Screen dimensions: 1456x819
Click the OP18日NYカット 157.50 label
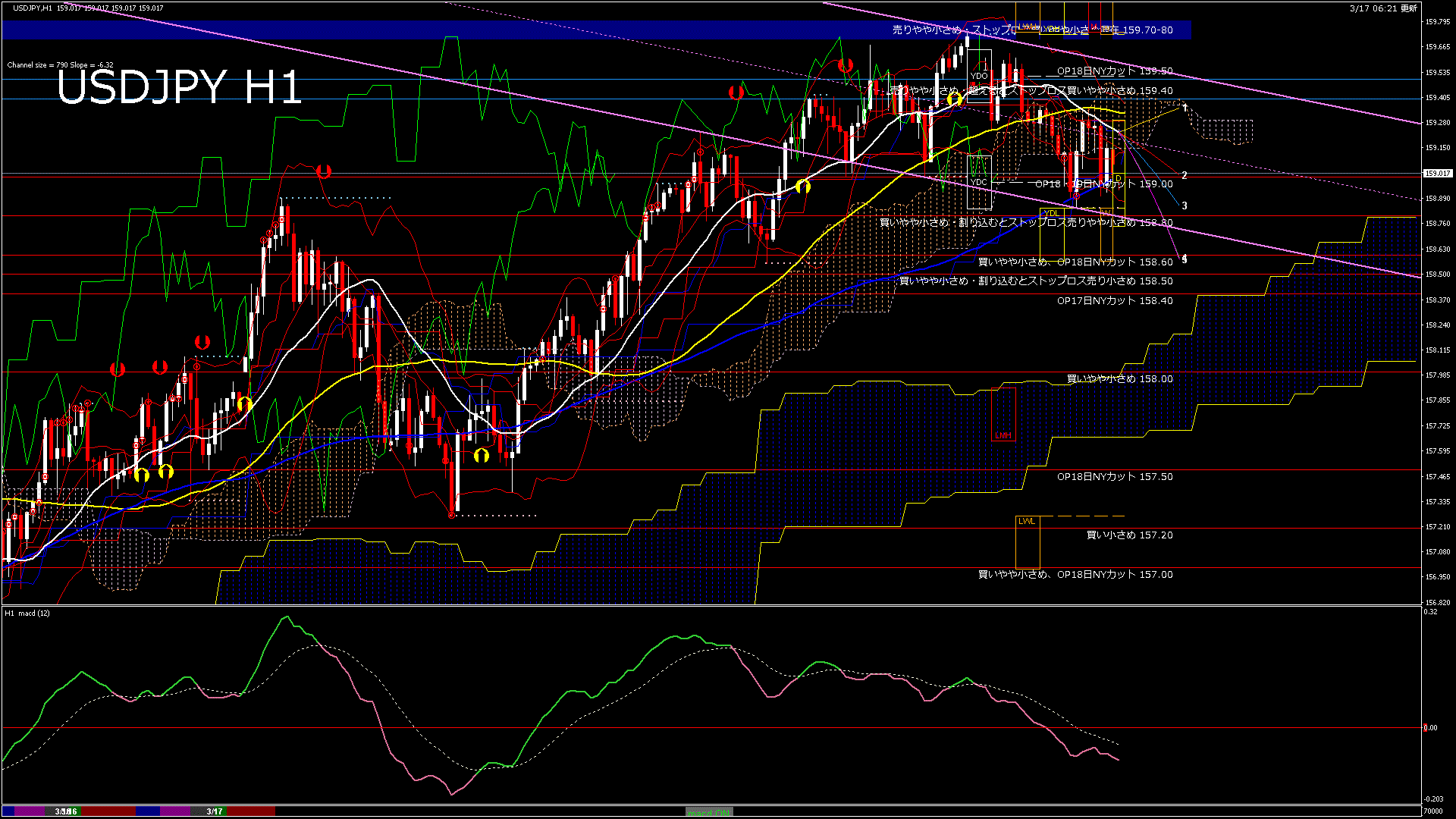click(x=1115, y=477)
